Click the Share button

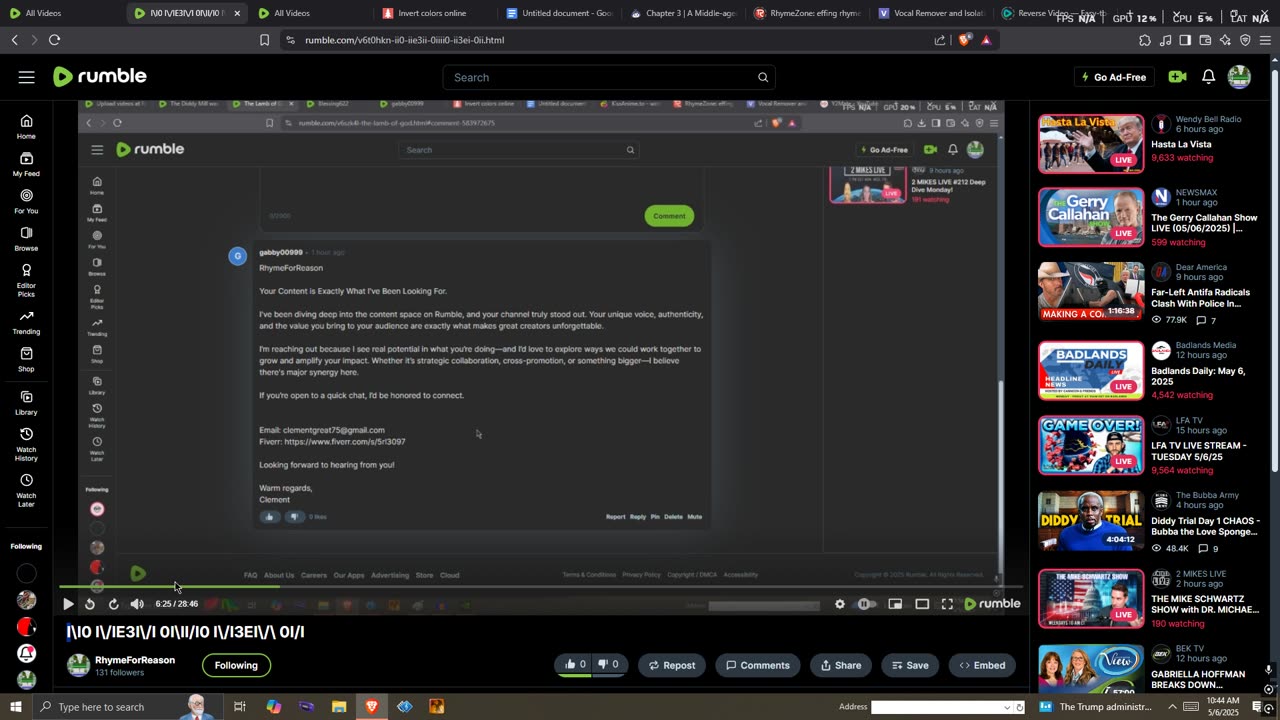click(840, 665)
